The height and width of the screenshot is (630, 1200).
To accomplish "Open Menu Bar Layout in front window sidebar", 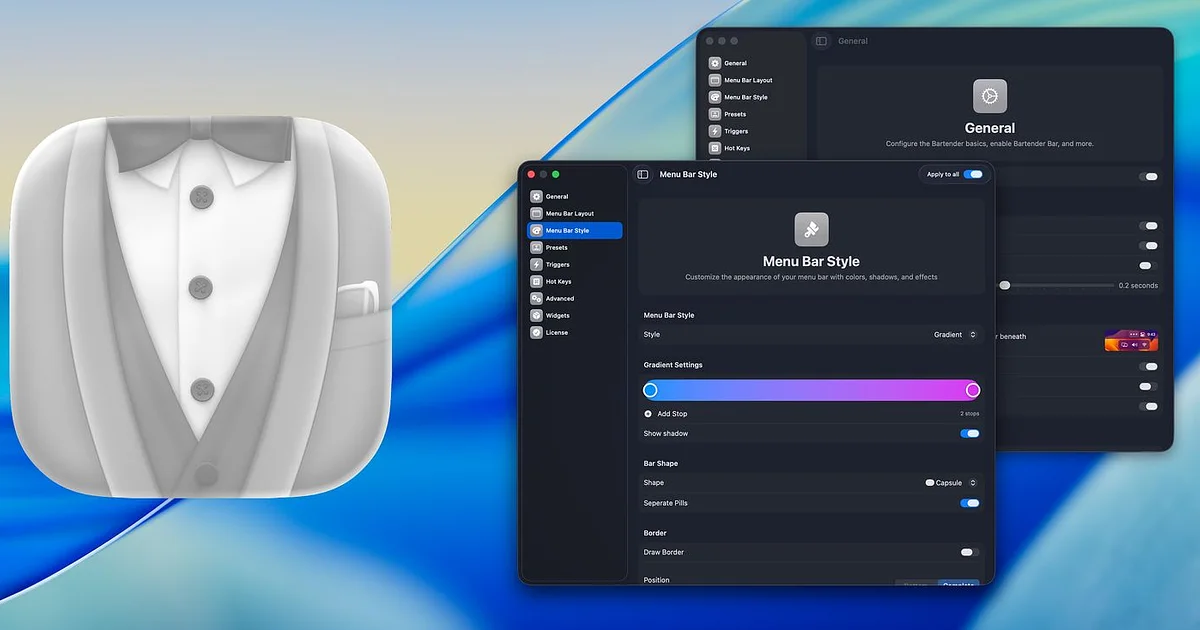I will coord(575,214).
